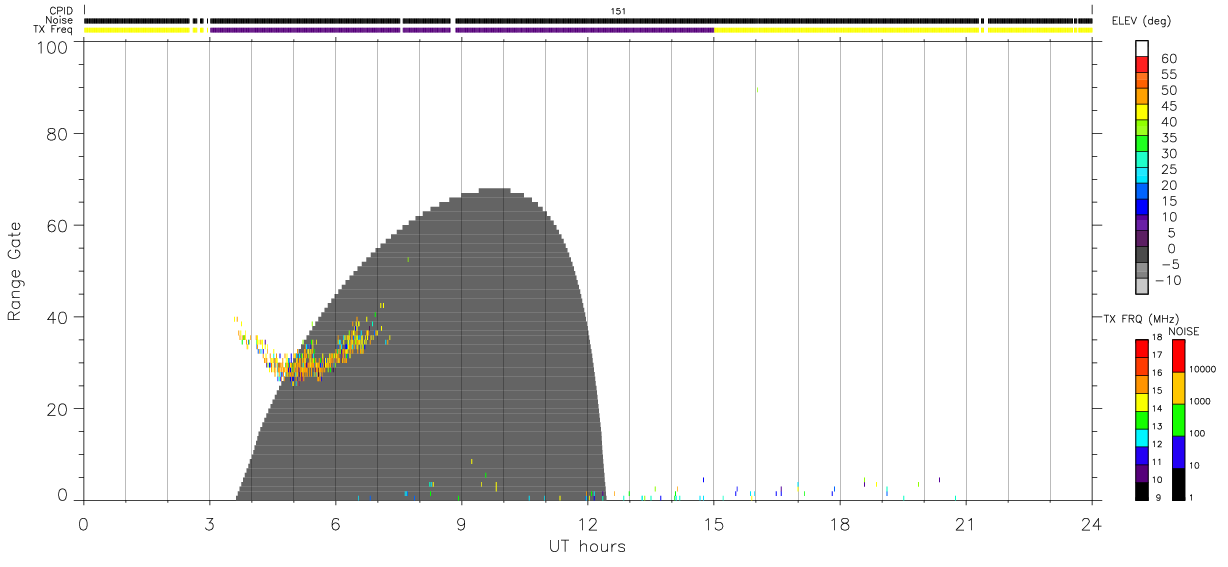Click '6' on the UT hours axis
The width and height of the screenshot is (1228, 567).
(x=335, y=523)
